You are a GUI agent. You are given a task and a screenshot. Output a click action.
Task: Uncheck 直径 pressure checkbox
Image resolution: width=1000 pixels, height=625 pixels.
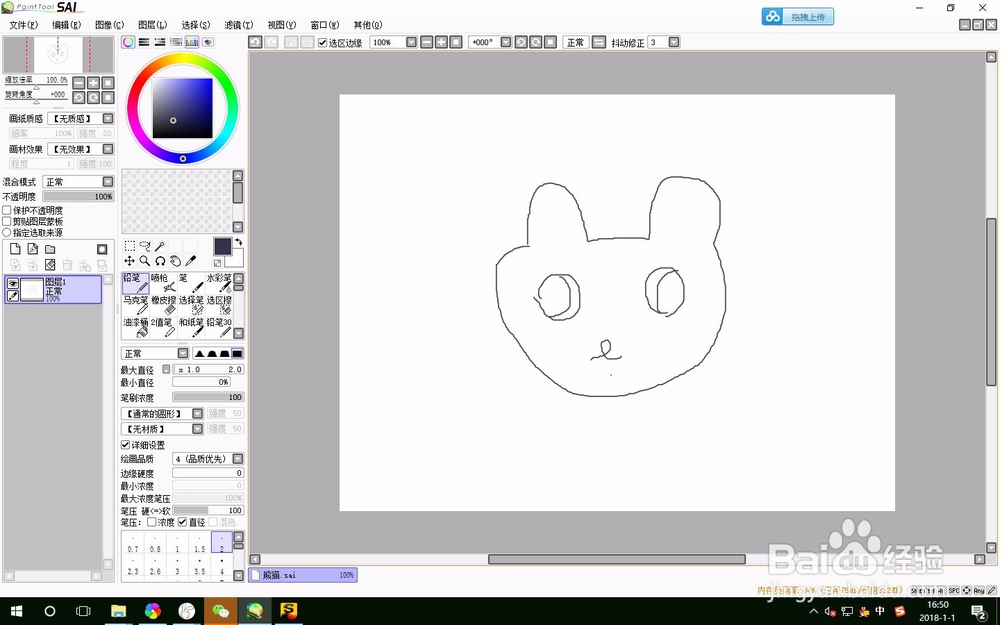pos(182,522)
